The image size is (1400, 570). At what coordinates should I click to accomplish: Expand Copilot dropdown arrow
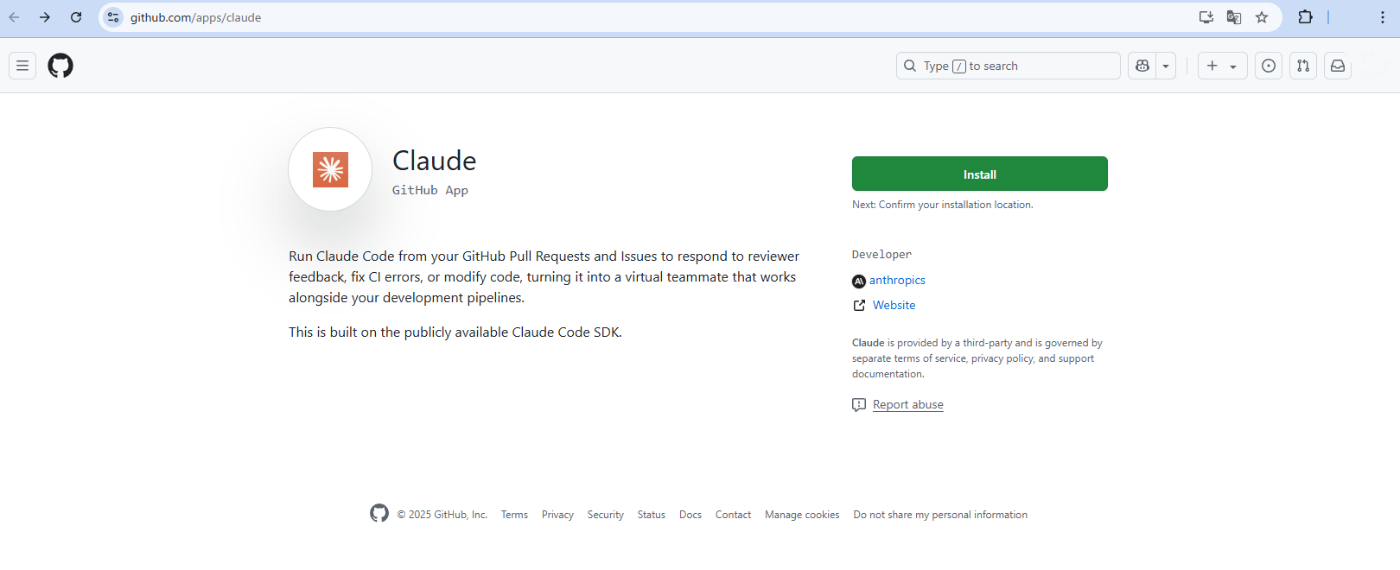(1166, 66)
